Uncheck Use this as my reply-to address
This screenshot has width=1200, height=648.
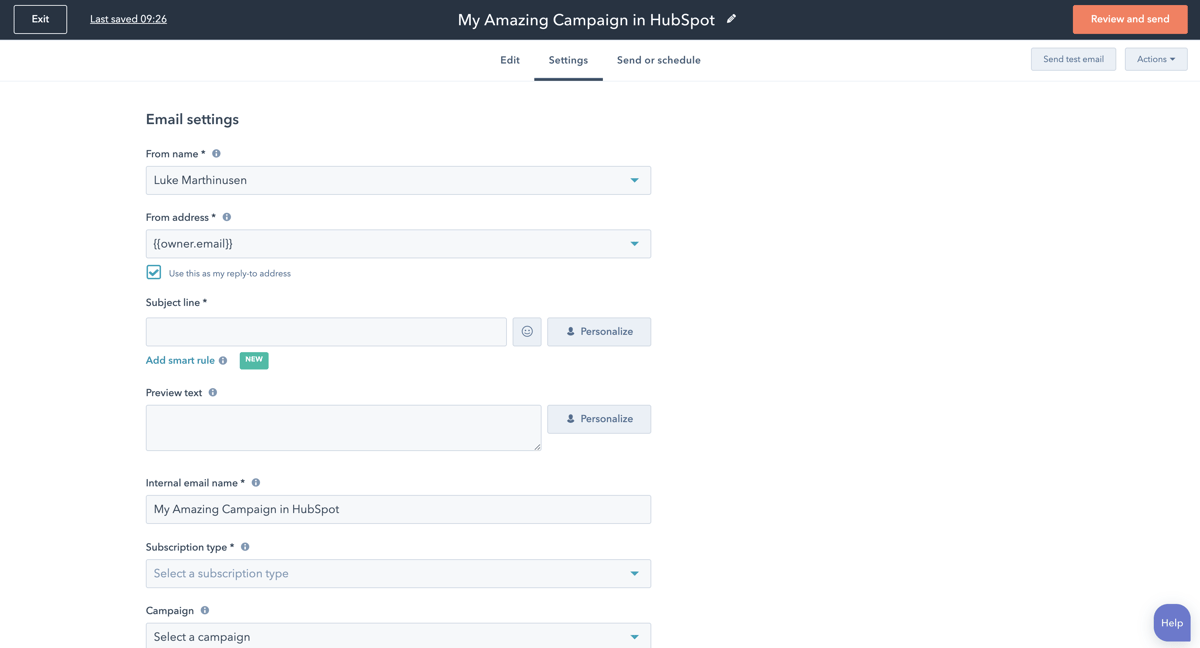(154, 272)
